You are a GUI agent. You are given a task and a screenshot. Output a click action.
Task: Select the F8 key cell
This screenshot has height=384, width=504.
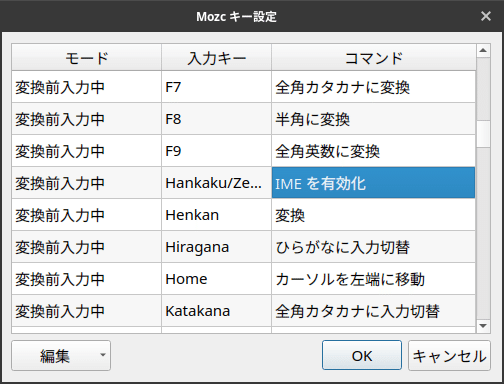pyautogui.click(x=217, y=119)
